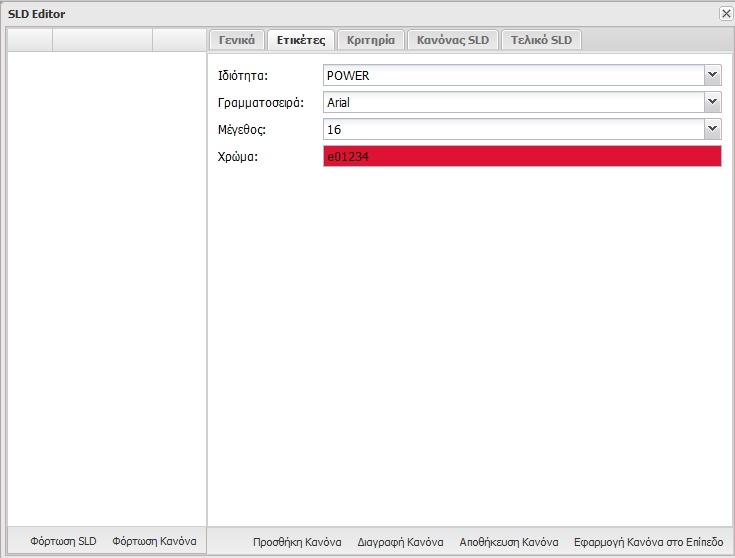Go to the Κανόνας SLD tab
Screen dimensions: 735x558
click(452, 41)
